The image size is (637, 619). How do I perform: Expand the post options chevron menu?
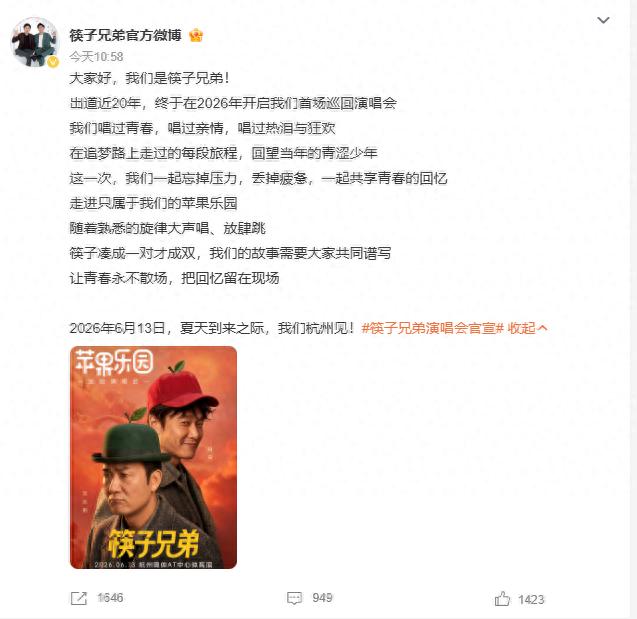[603, 20]
